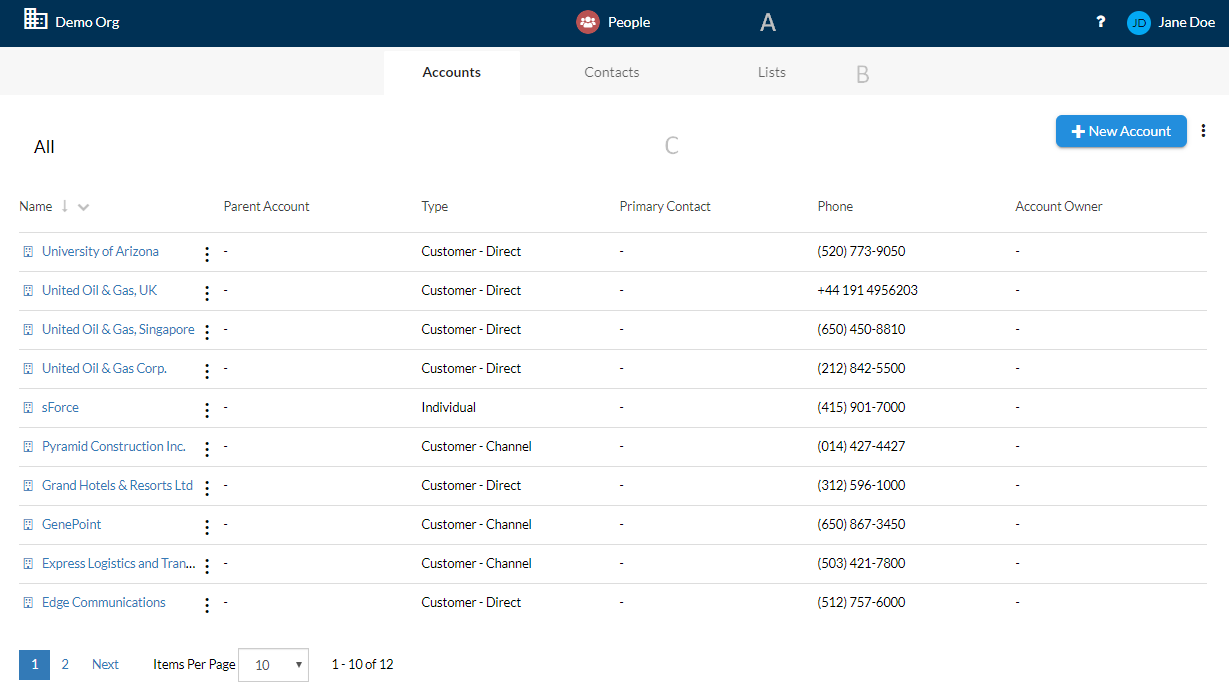This screenshot has width=1229, height=700.
Task: Open row menu for Grand Hotels & Resorts Ltd
Action: point(207,488)
